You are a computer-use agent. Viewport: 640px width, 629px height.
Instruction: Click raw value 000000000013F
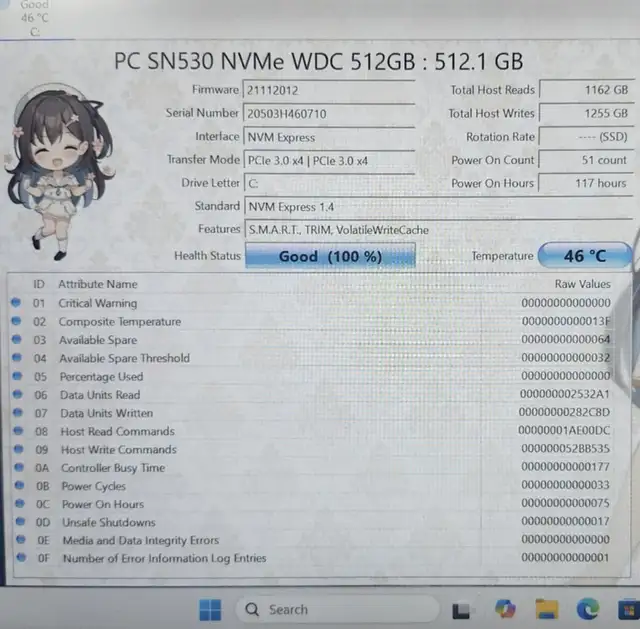pos(566,321)
